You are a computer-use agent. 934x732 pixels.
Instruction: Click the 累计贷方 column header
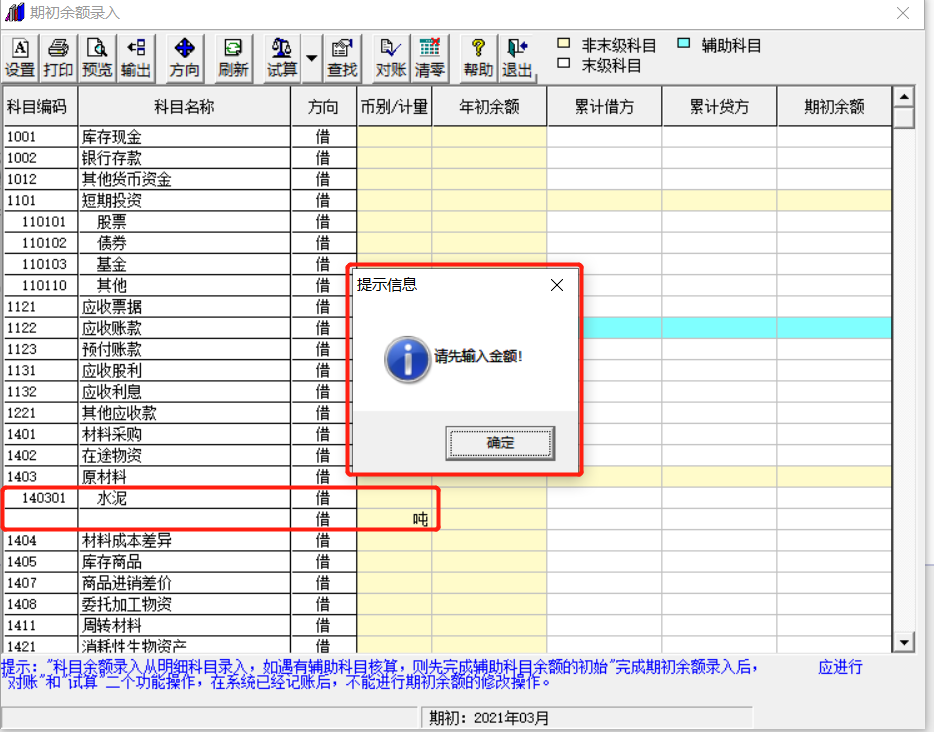pyautogui.click(x=719, y=107)
